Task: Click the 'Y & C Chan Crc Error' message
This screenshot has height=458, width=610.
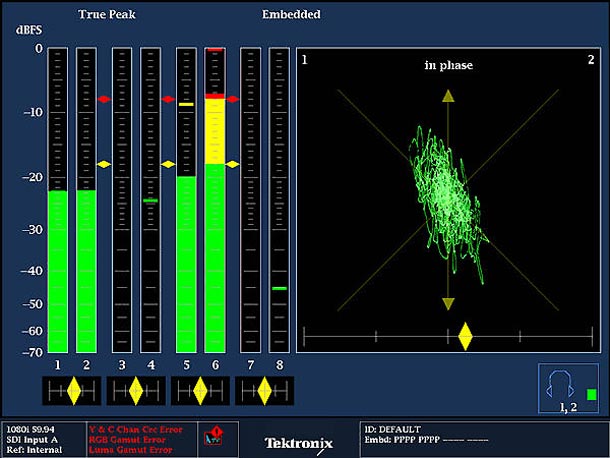Action: tap(136, 430)
